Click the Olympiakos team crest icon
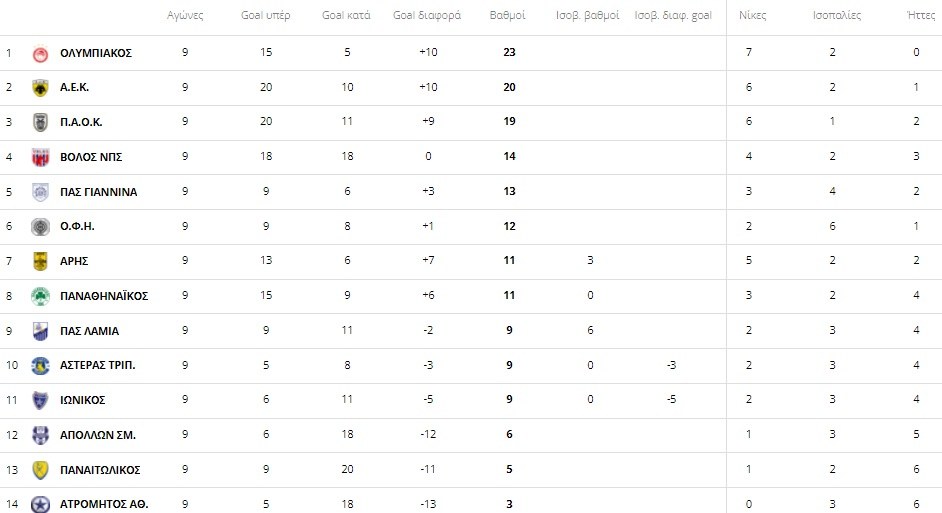 [40, 53]
